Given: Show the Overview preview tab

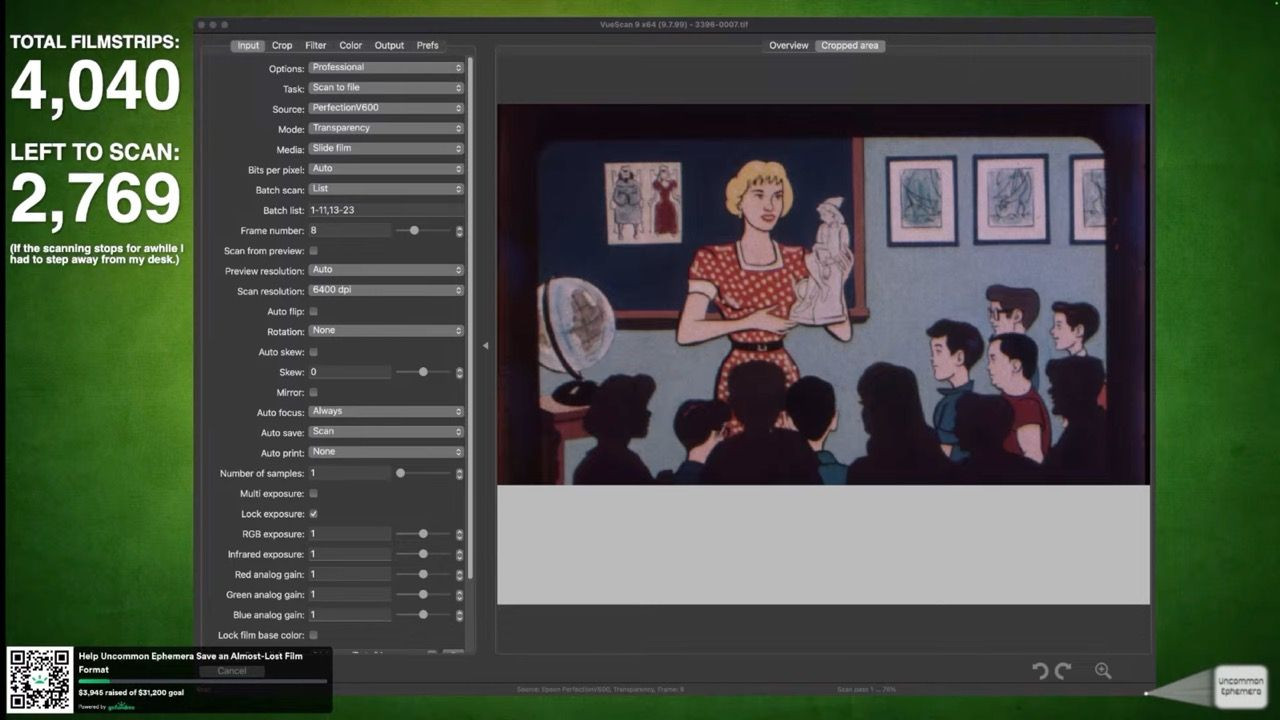Looking at the screenshot, I should point(788,45).
